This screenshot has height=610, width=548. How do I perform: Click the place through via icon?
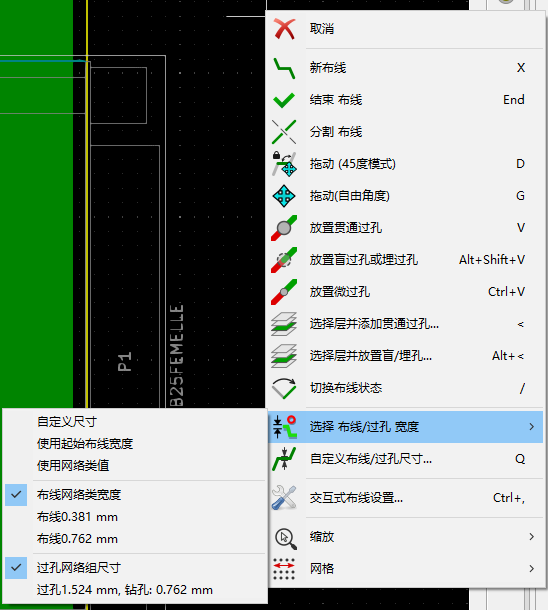point(284,228)
